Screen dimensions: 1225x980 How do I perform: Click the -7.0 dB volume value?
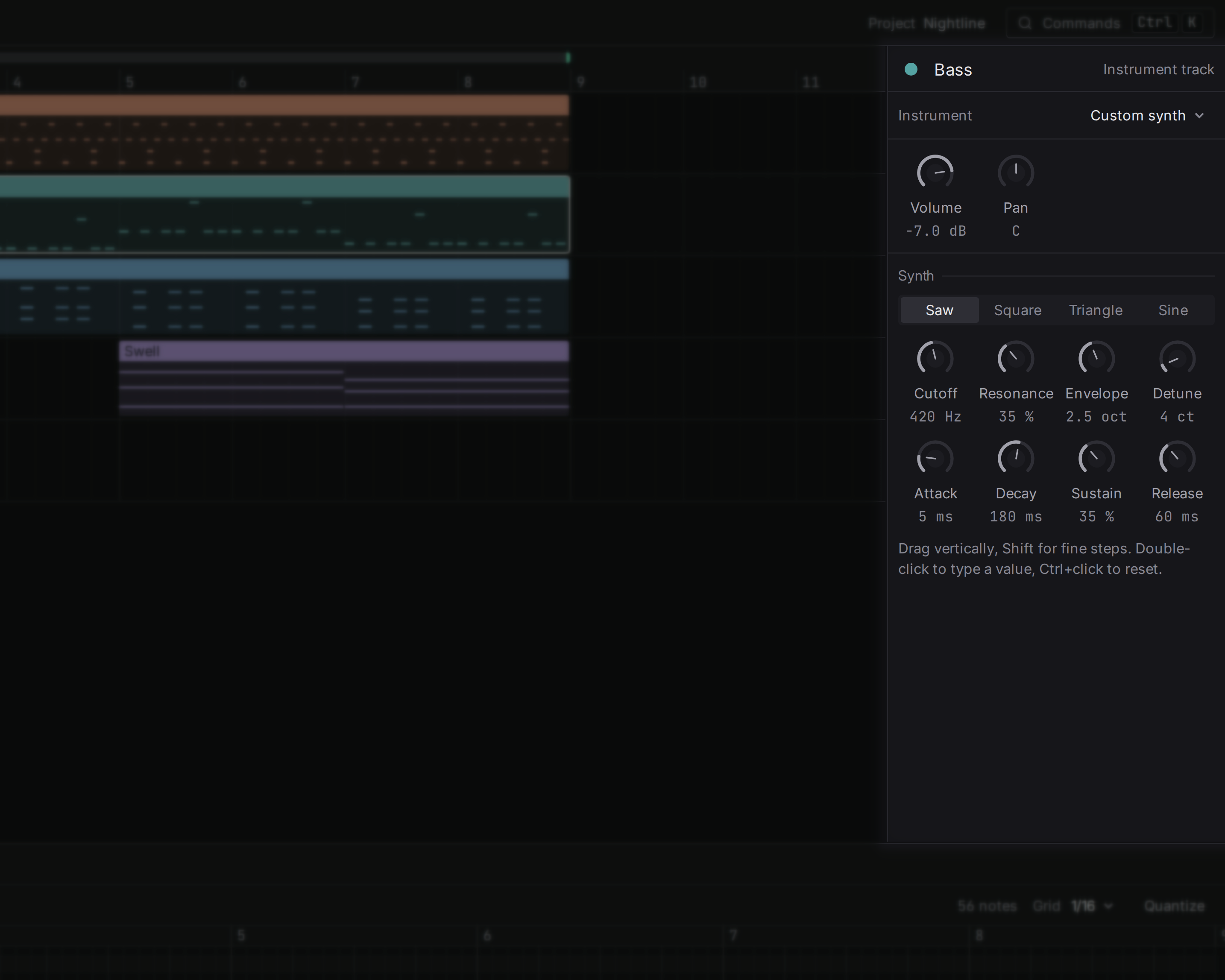(x=936, y=231)
